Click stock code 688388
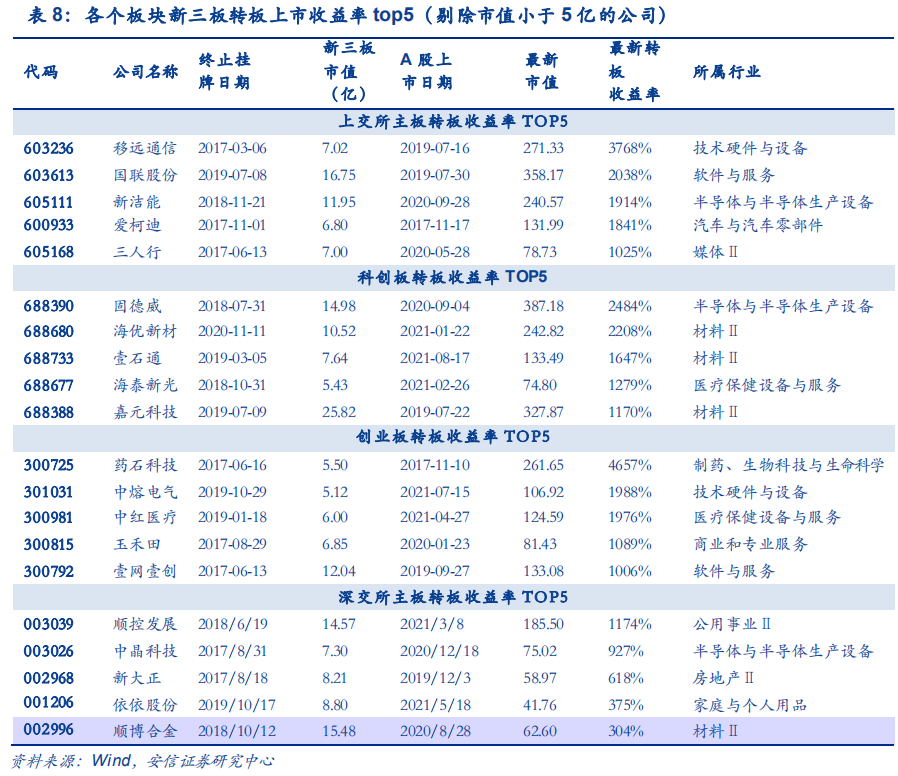Image resolution: width=898 pixels, height=776 pixels. coord(49,413)
